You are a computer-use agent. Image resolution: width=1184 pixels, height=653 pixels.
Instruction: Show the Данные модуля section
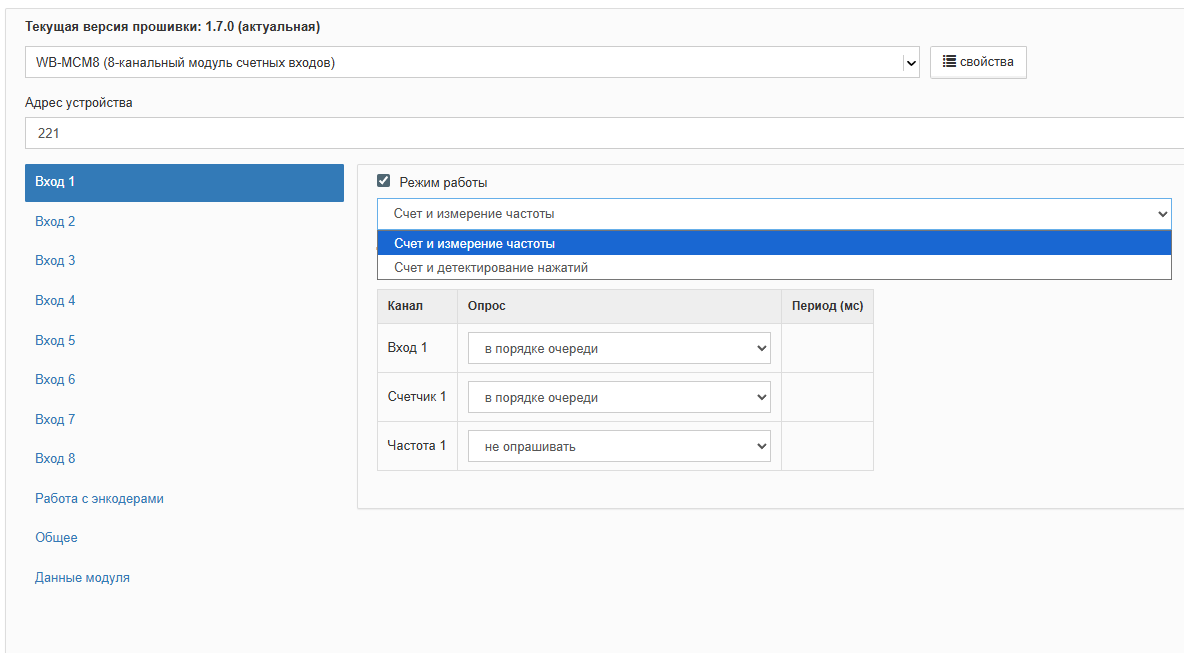(x=82, y=578)
